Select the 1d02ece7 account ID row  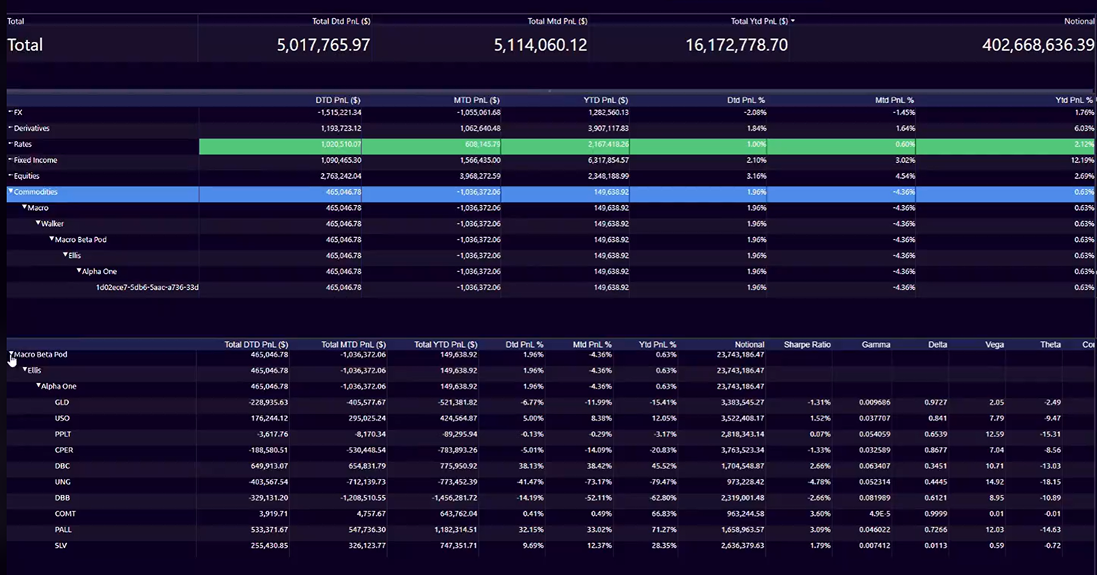tap(147, 287)
